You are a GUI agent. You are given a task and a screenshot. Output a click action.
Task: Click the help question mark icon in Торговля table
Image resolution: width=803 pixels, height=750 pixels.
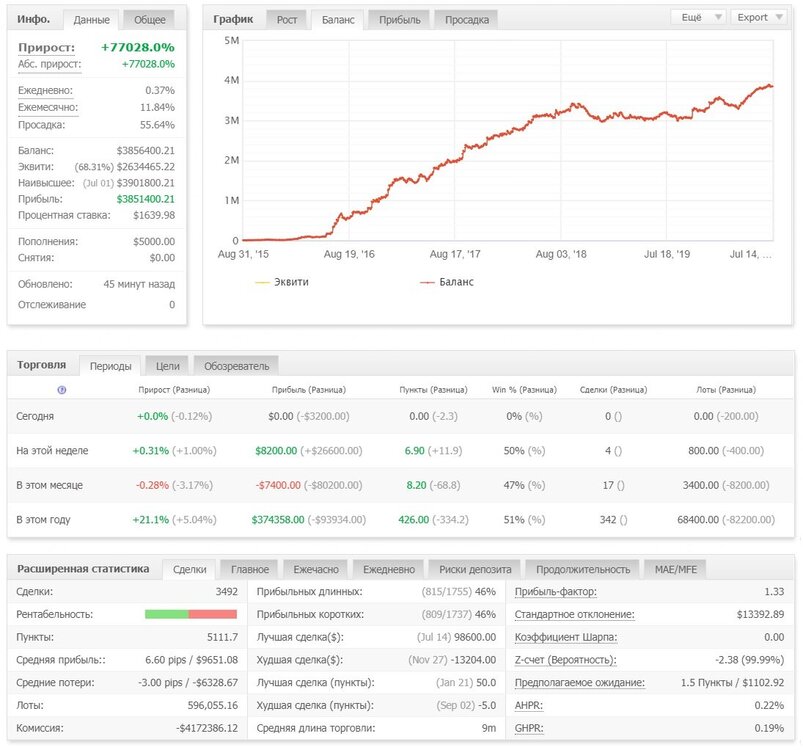click(x=62, y=390)
